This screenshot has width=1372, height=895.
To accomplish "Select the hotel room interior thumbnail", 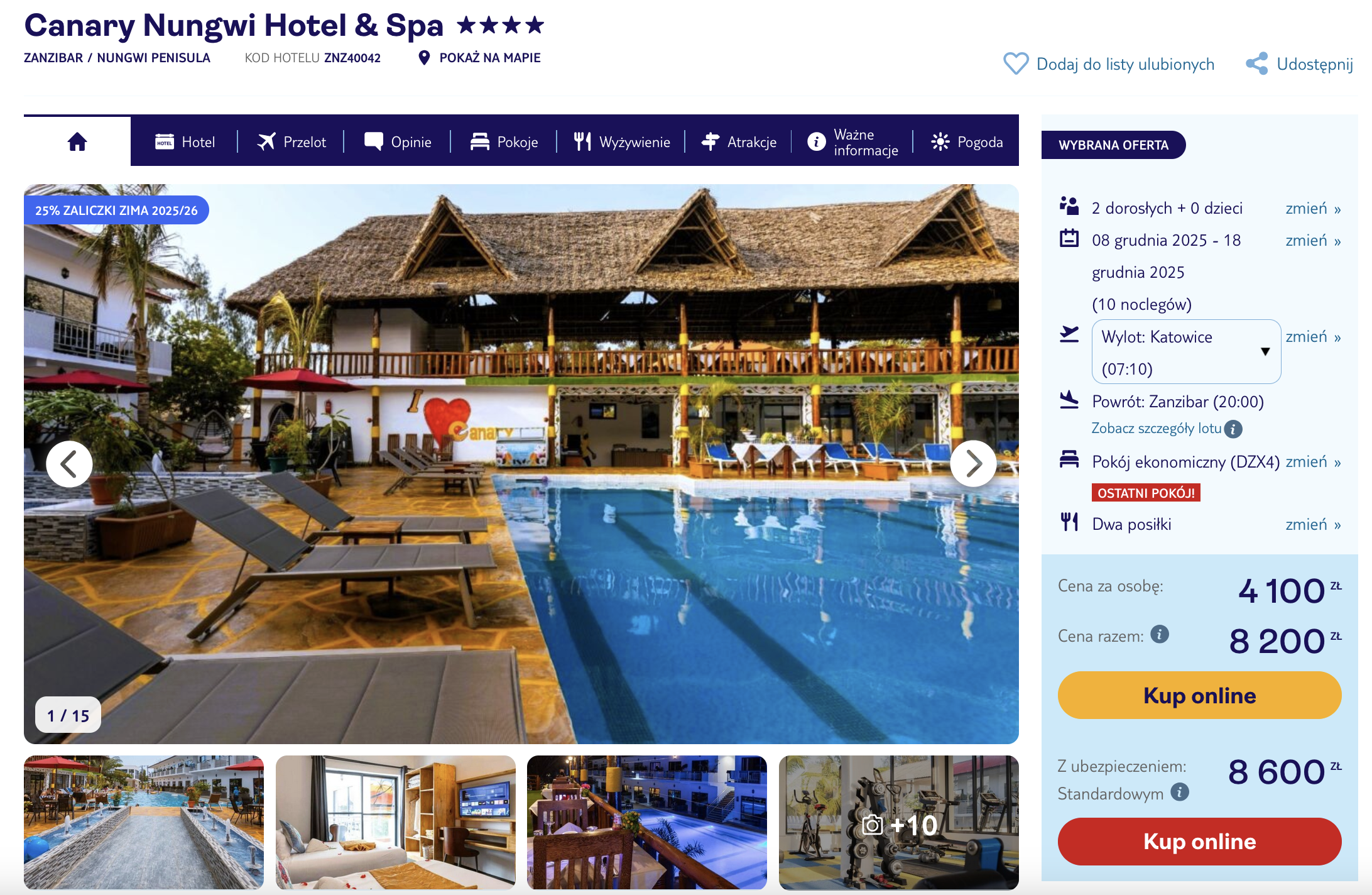I will 395,823.
